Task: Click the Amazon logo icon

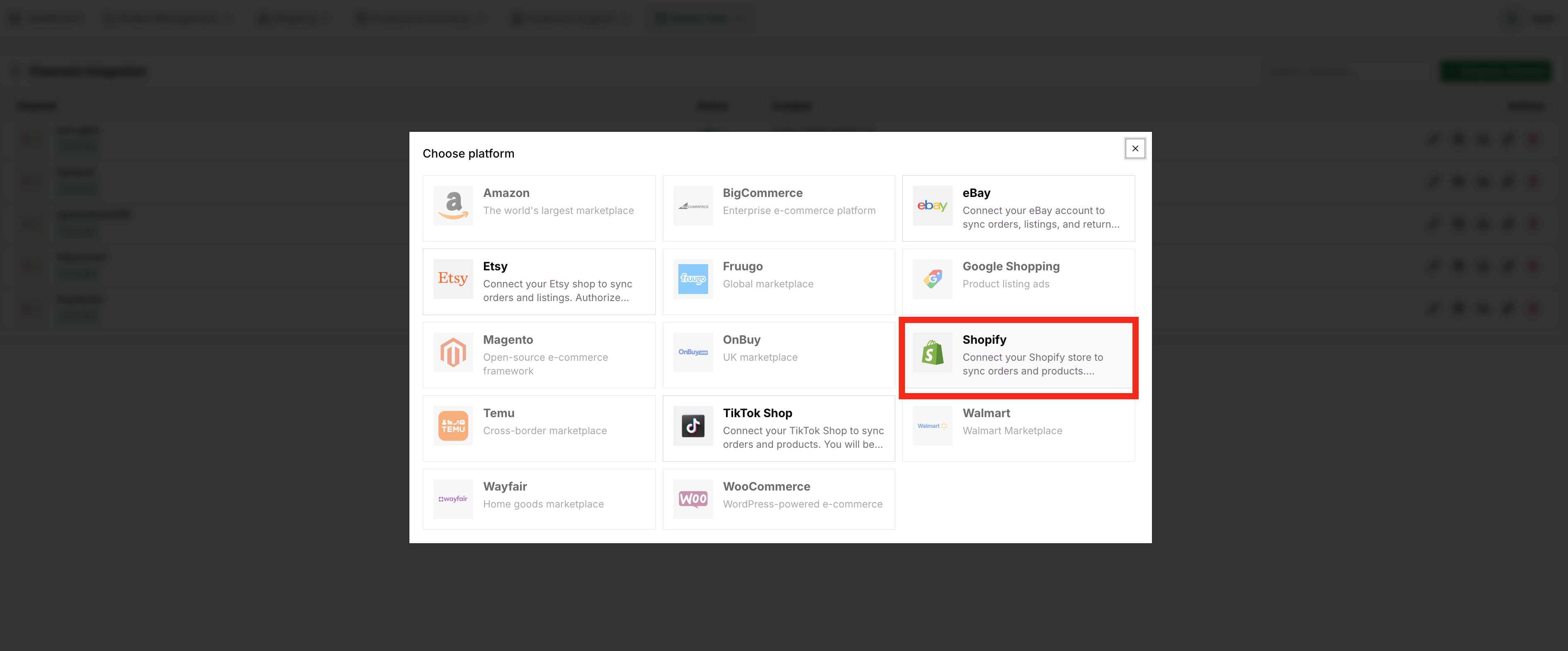Action: point(453,206)
